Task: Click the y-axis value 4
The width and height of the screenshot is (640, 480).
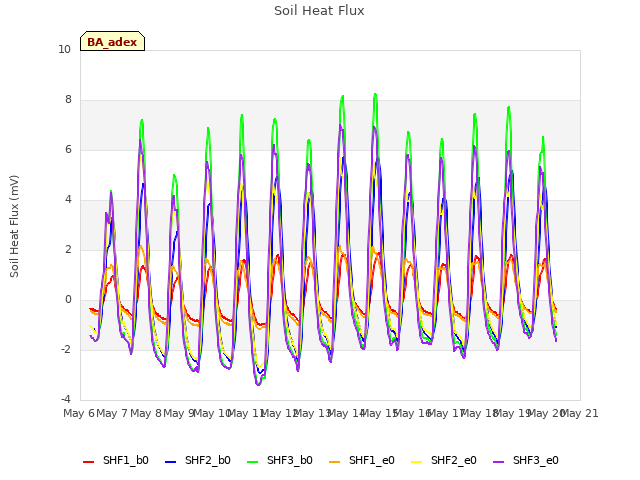Action: (68, 200)
